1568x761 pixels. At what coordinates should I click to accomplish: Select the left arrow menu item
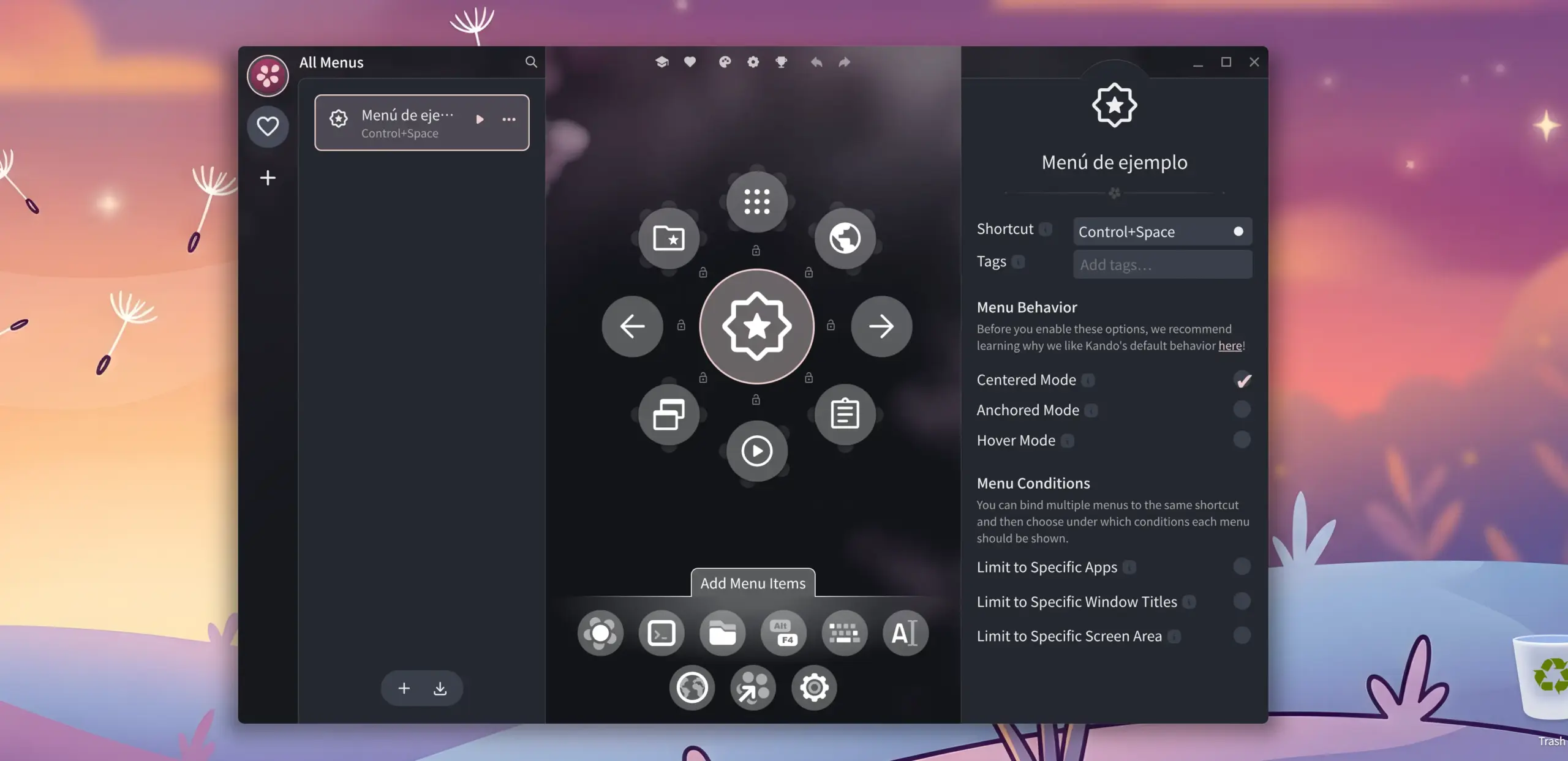(x=632, y=326)
